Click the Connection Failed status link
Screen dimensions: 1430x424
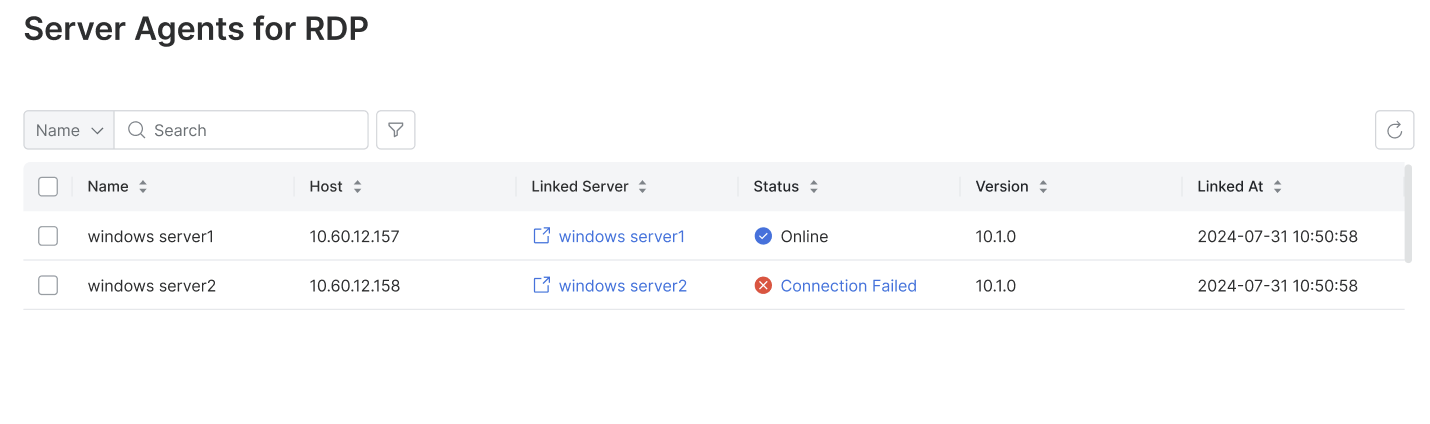coord(848,286)
